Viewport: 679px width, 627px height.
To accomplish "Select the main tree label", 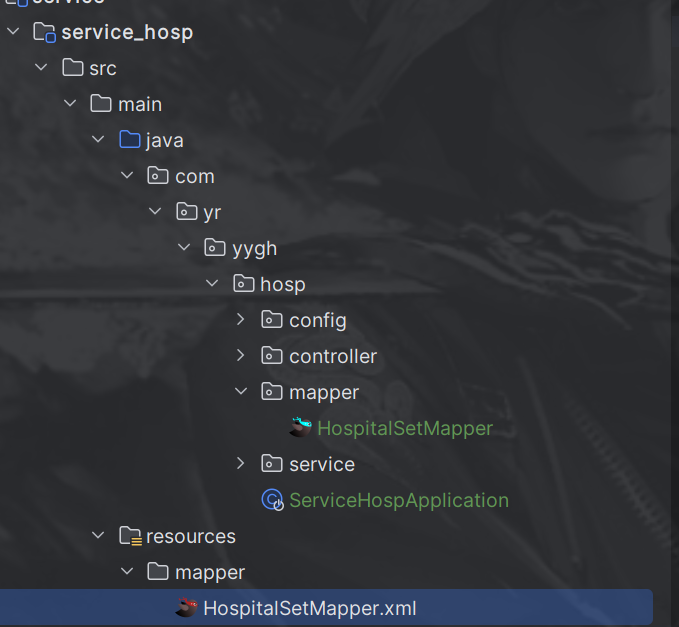I will (x=140, y=104).
